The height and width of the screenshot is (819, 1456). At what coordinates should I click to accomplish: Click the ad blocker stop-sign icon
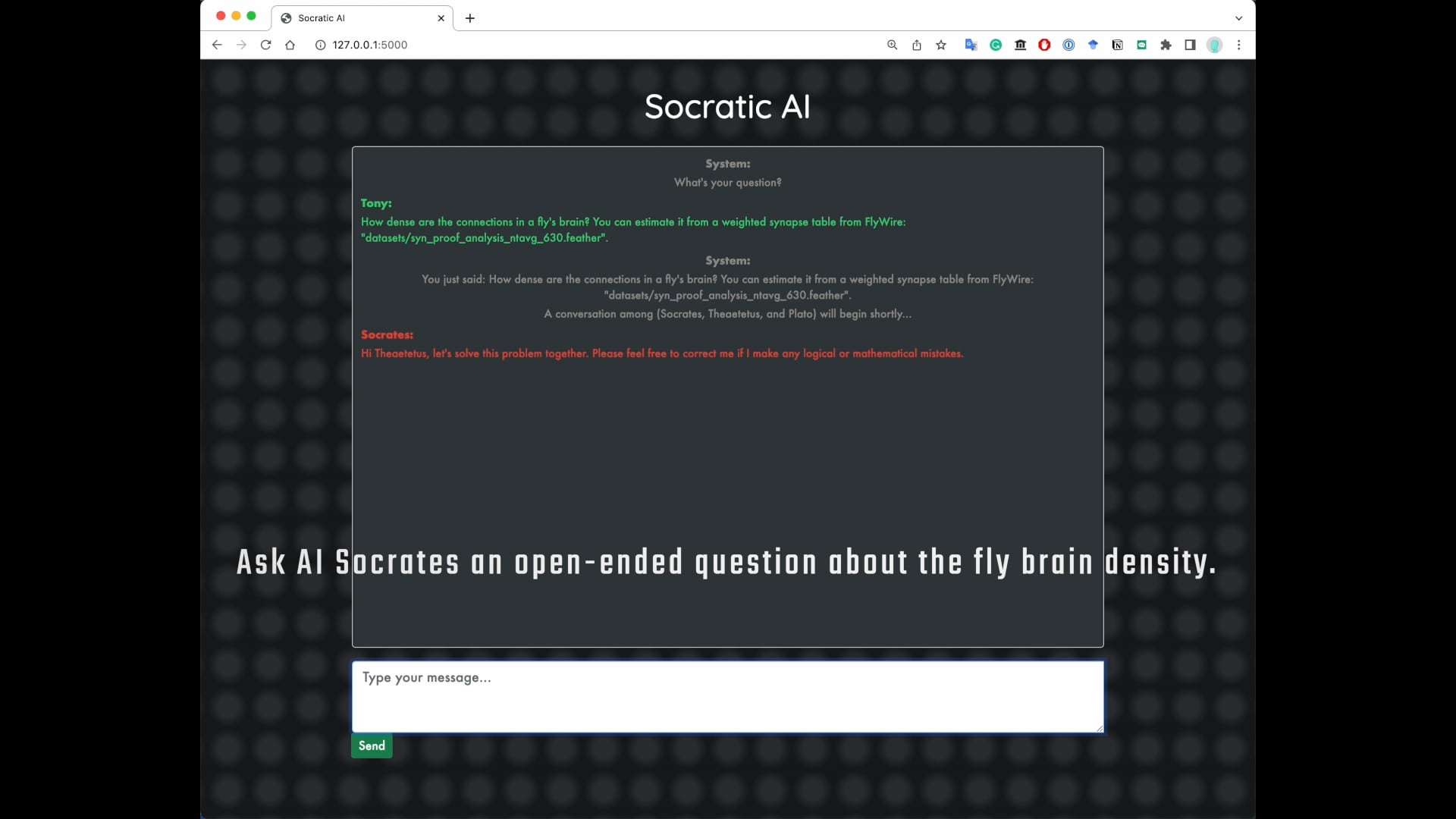pos(1044,45)
